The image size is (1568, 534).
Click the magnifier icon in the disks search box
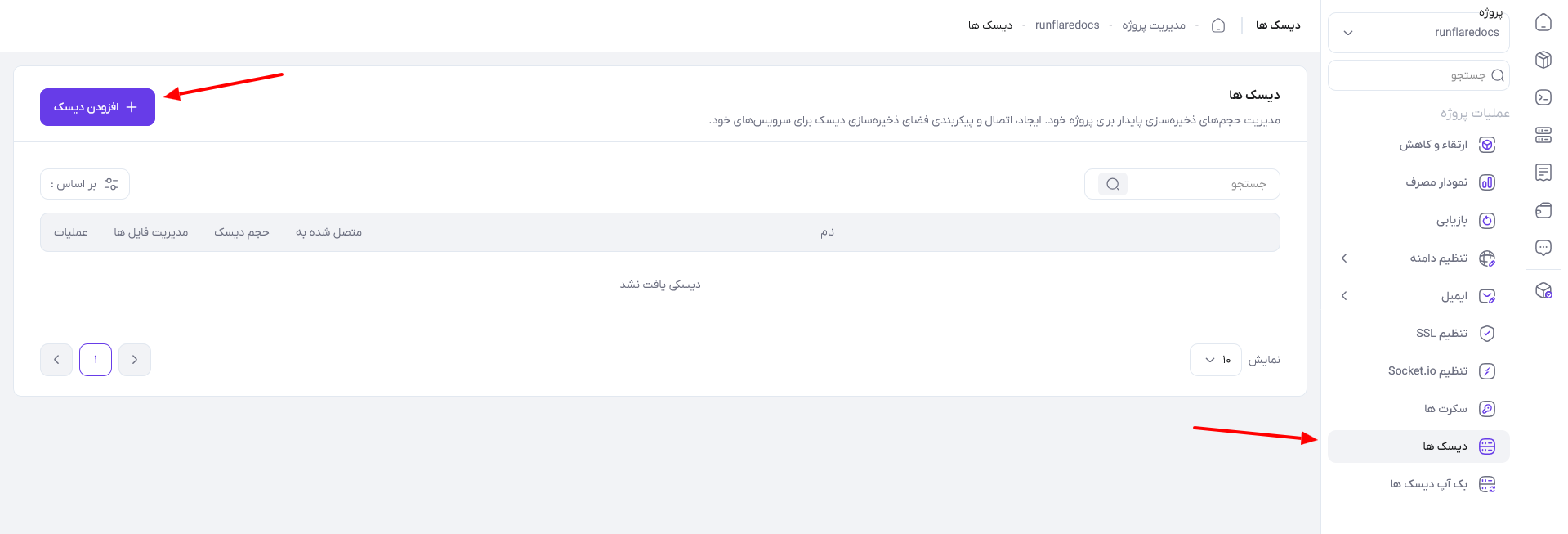(x=1112, y=184)
